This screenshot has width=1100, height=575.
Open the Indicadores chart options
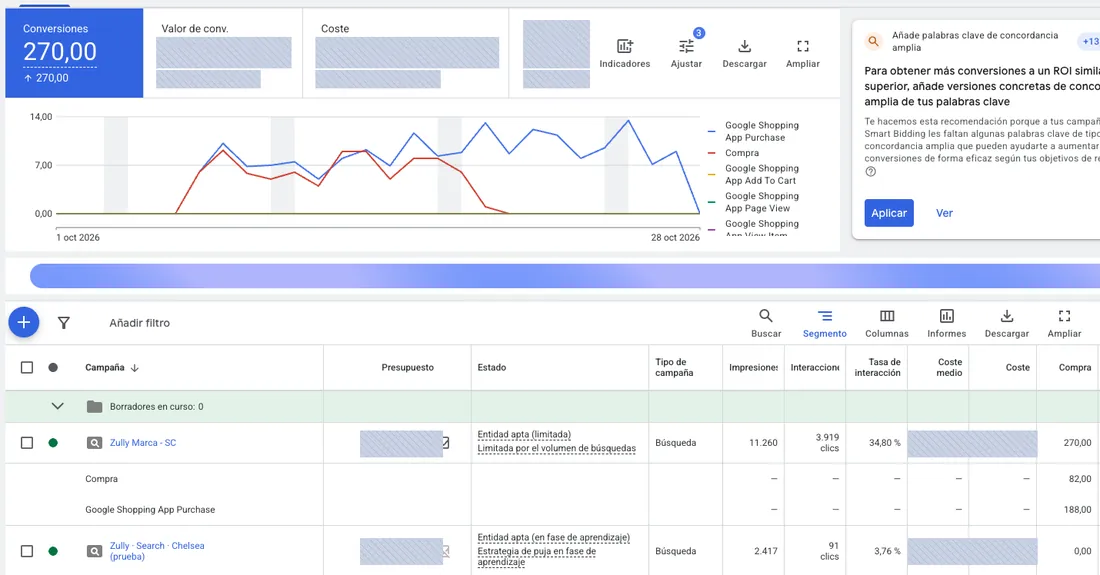coord(624,53)
